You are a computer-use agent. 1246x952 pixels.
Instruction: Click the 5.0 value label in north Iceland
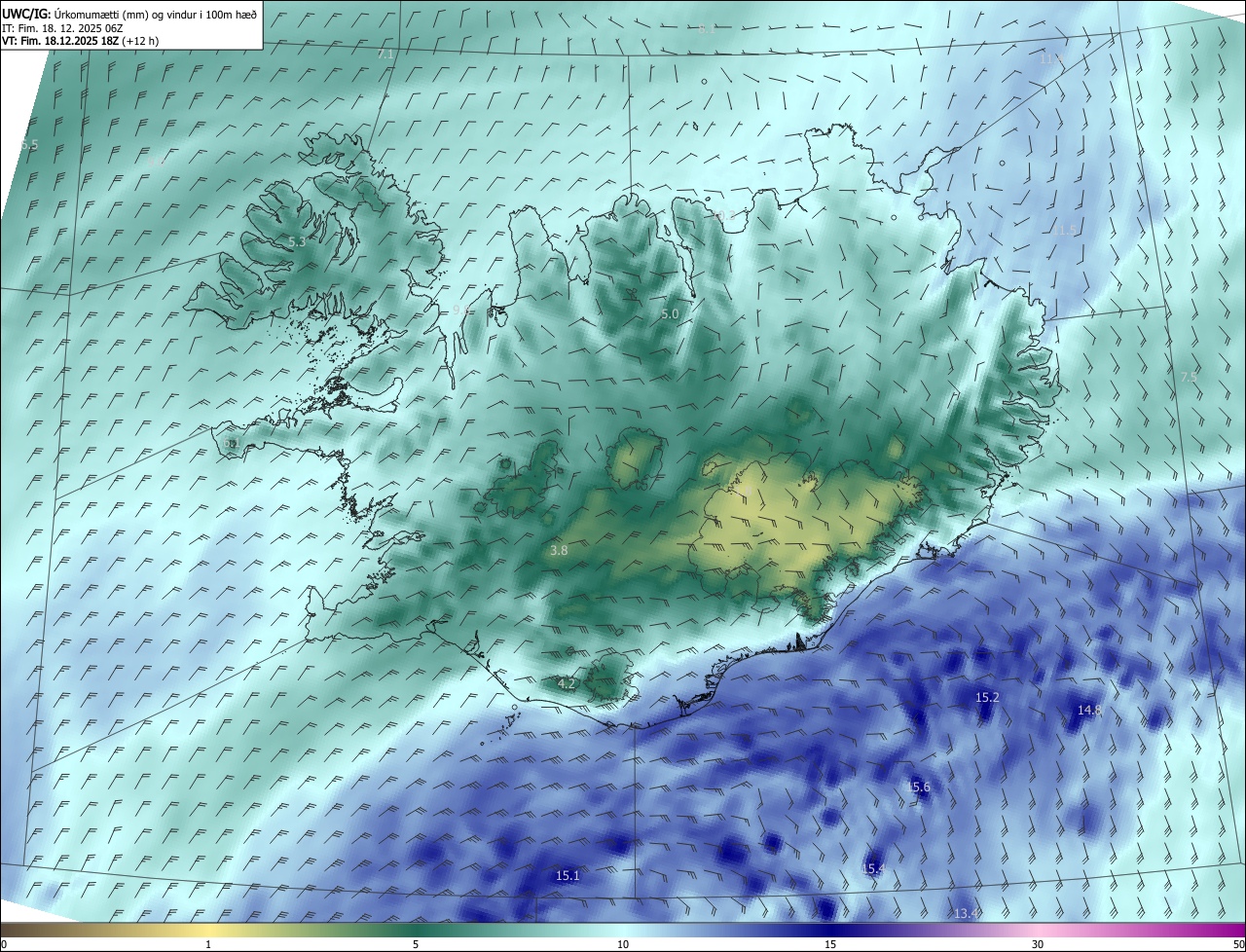tap(670, 313)
